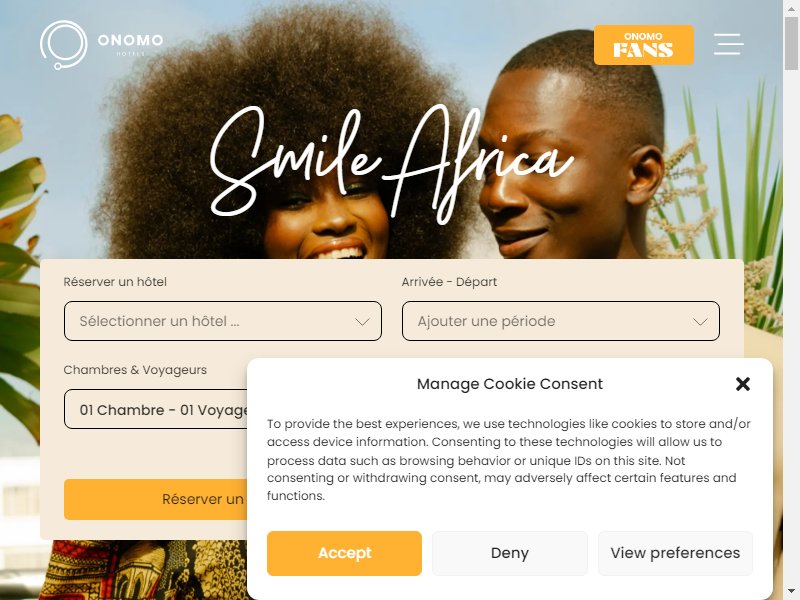Open the ONOMO Fans badge
Screen dimensions: 800x600
[644, 45]
